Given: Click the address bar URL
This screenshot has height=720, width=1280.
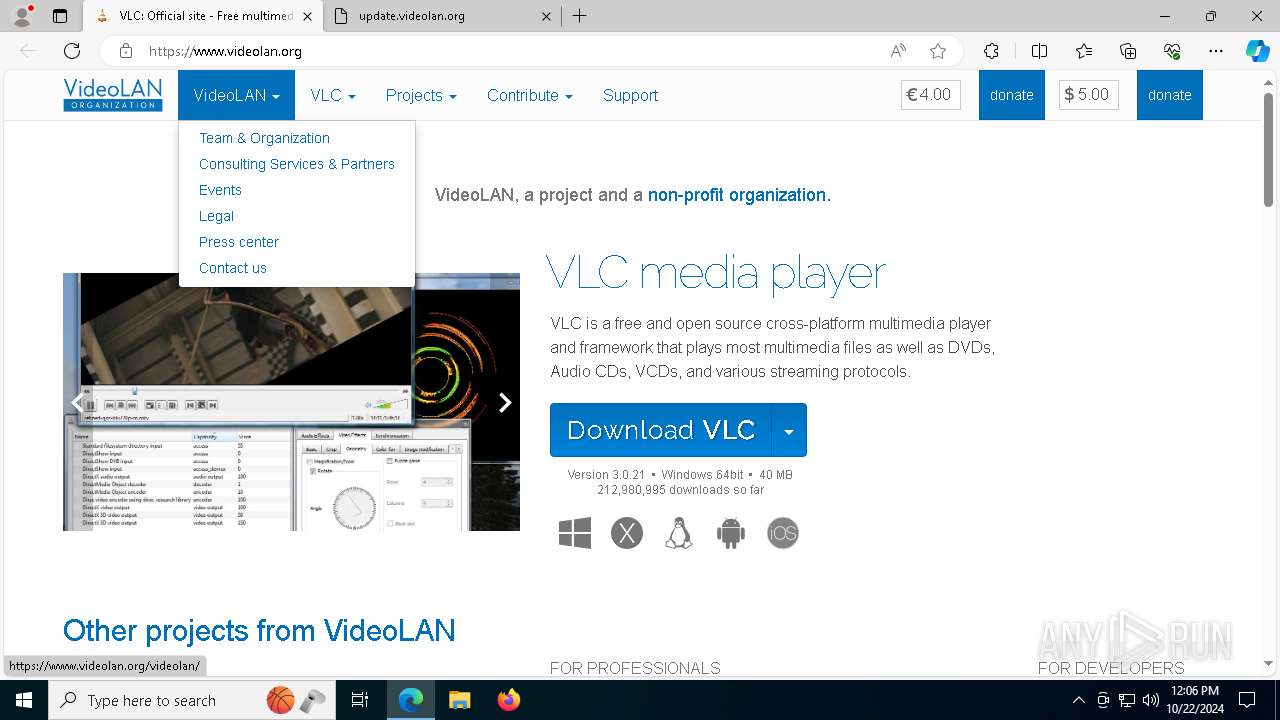Looking at the screenshot, I should coord(225,51).
